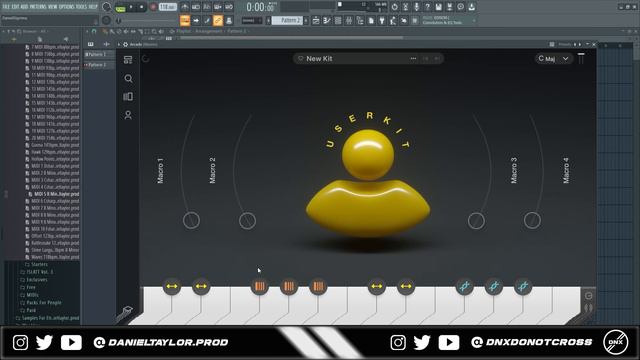Toggle the orange link button in toolbar
The width and height of the screenshot is (640, 360).
[x=218, y=20]
